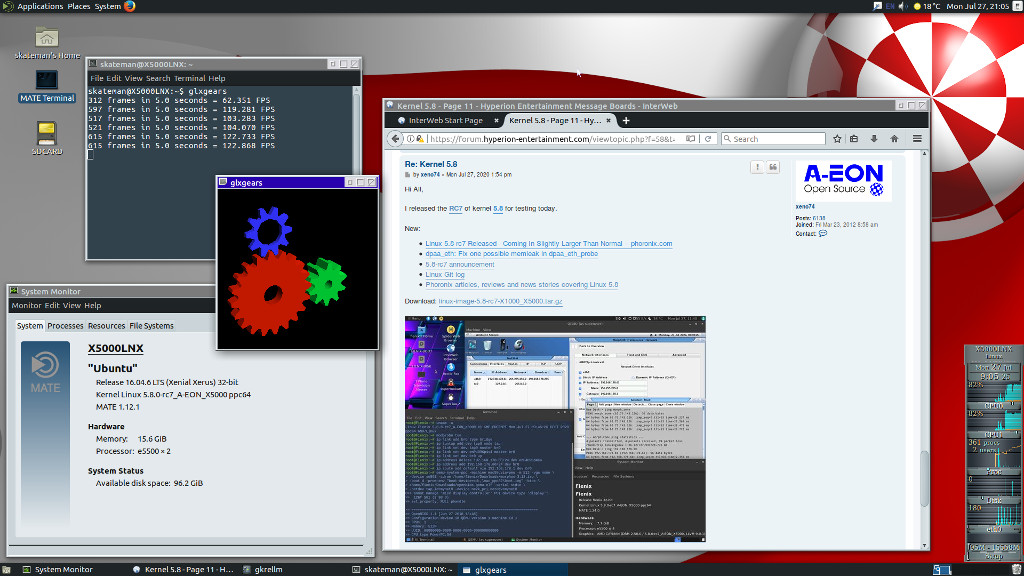1024x576 pixels.
Task: Open the browser hamburger menu
Action: tap(918, 138)
